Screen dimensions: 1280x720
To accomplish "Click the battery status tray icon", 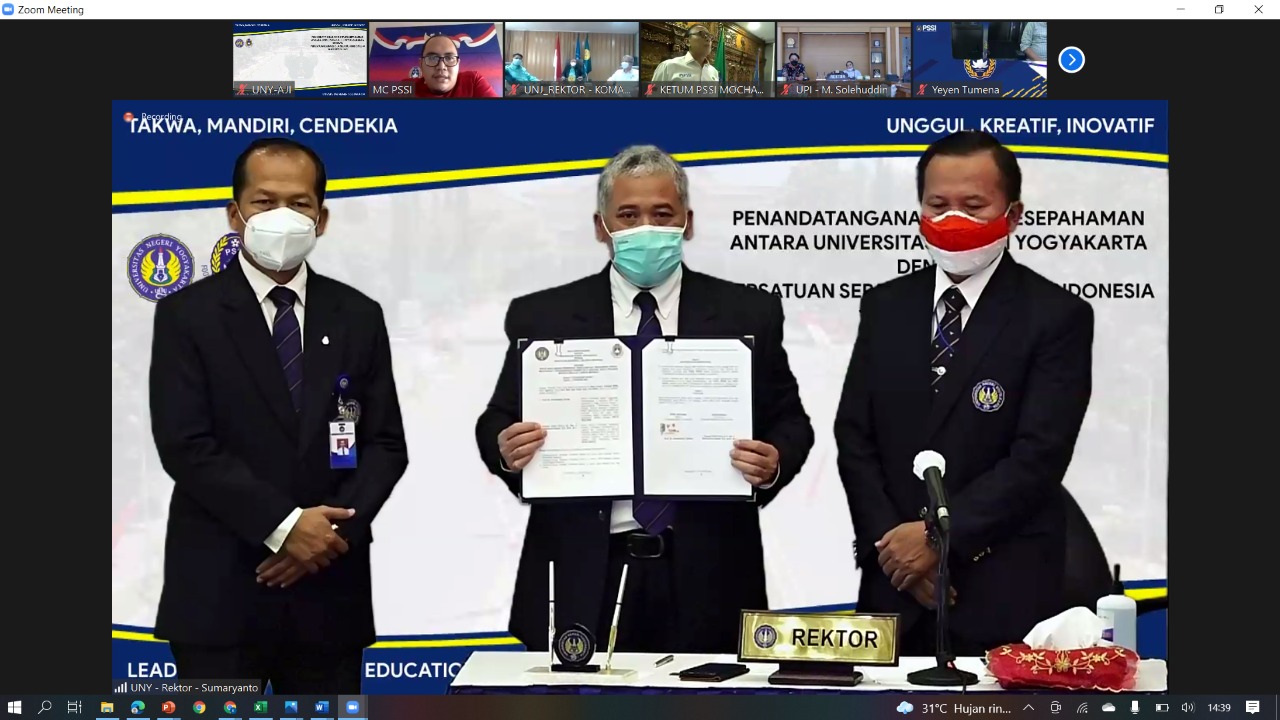I will [x=1161, y=708].
